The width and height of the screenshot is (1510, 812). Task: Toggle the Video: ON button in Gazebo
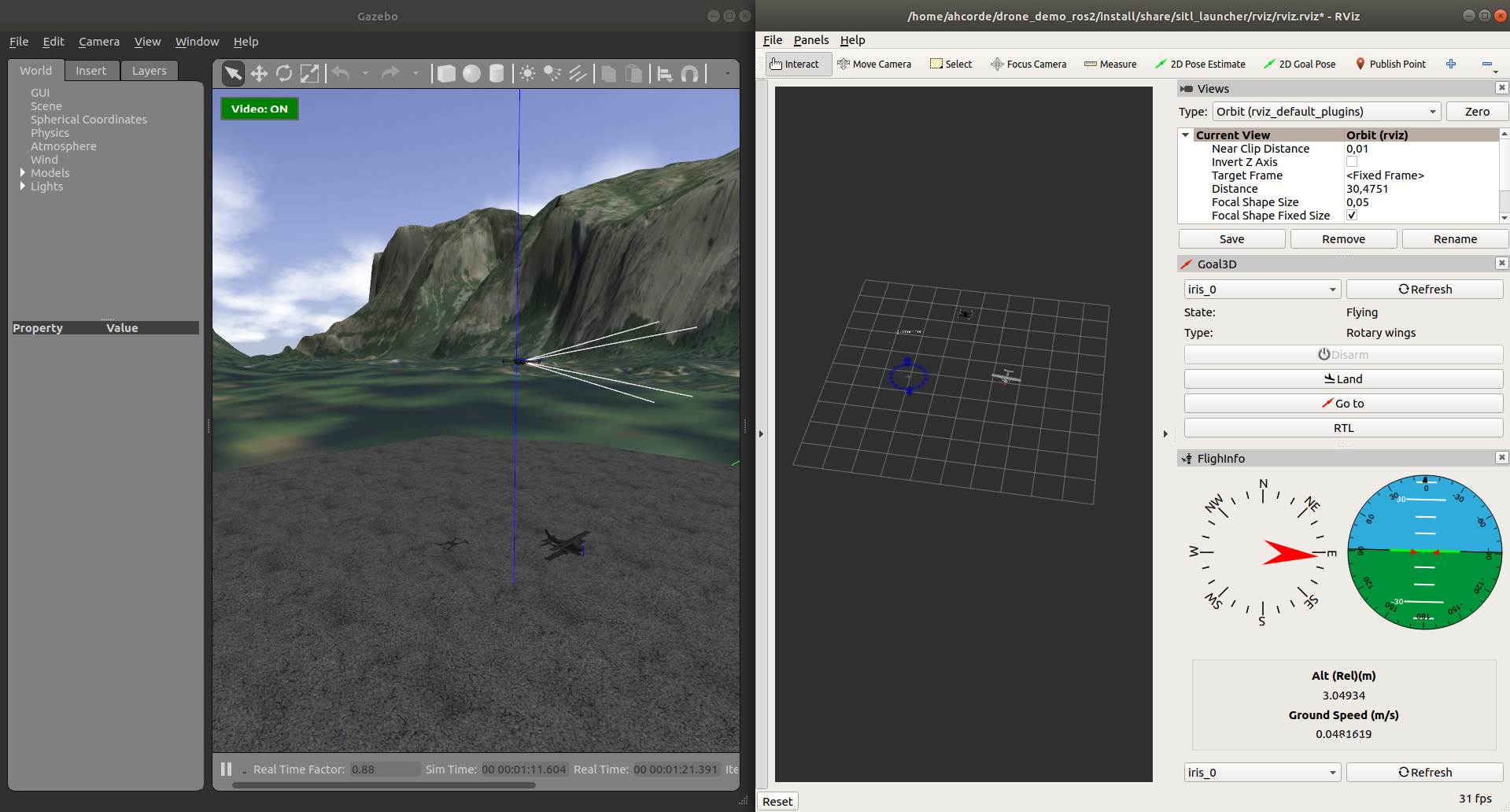click(x=260, y=109)
